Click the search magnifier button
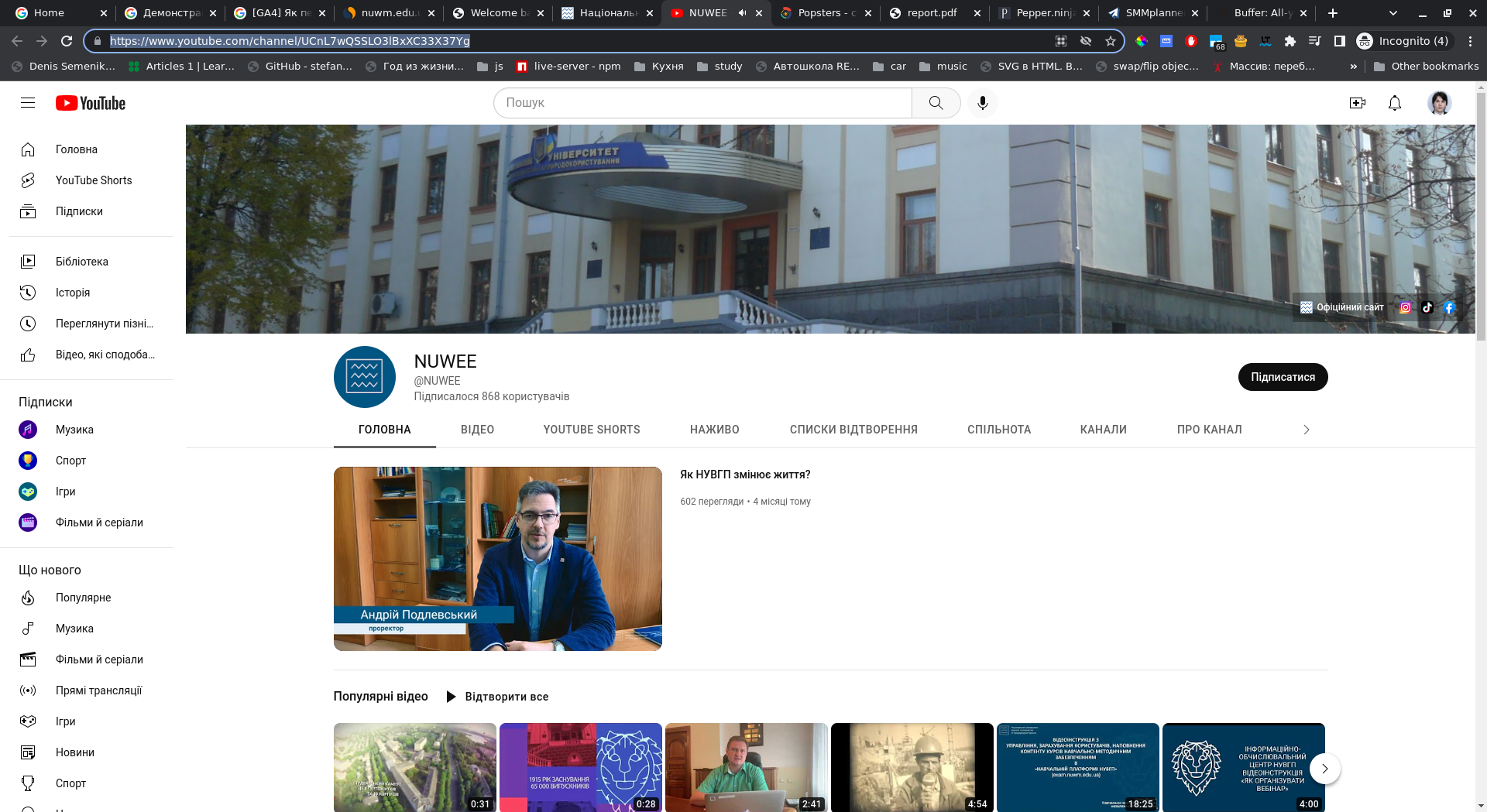The height and width of the screenshot is (812, 1487). pos(936,103)
